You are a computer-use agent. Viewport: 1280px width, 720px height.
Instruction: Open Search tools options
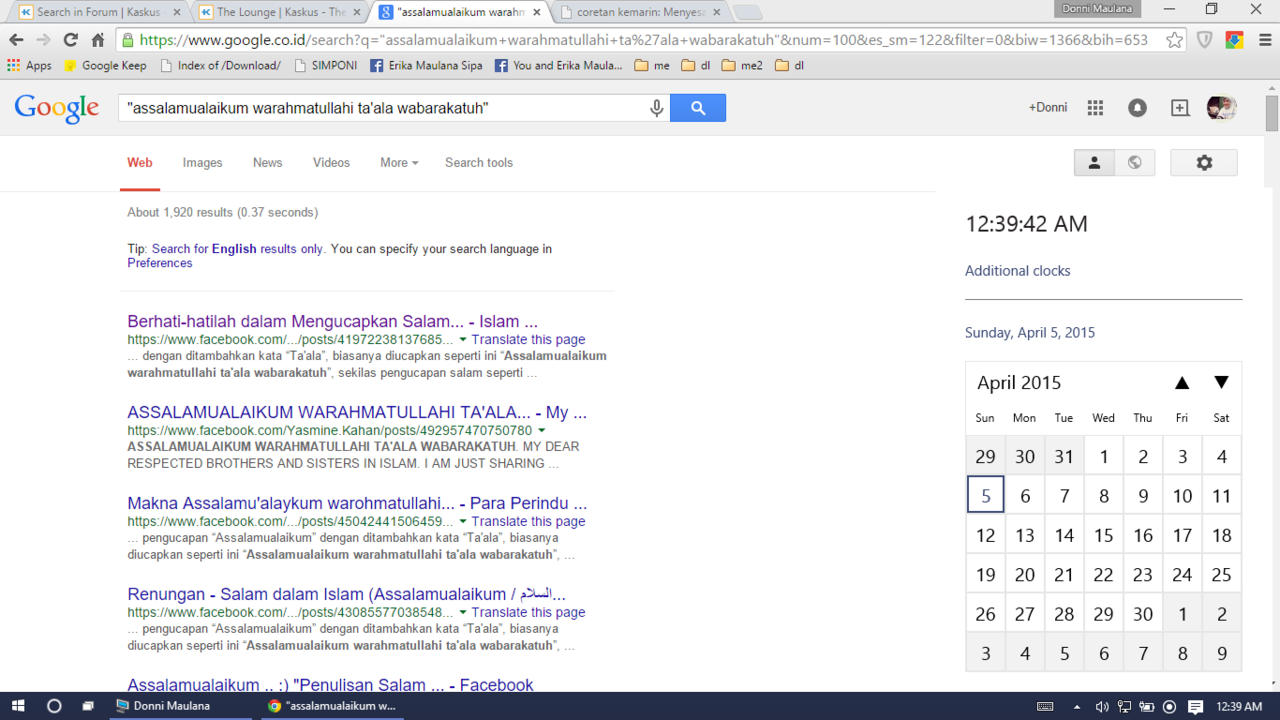coord(479,163)
